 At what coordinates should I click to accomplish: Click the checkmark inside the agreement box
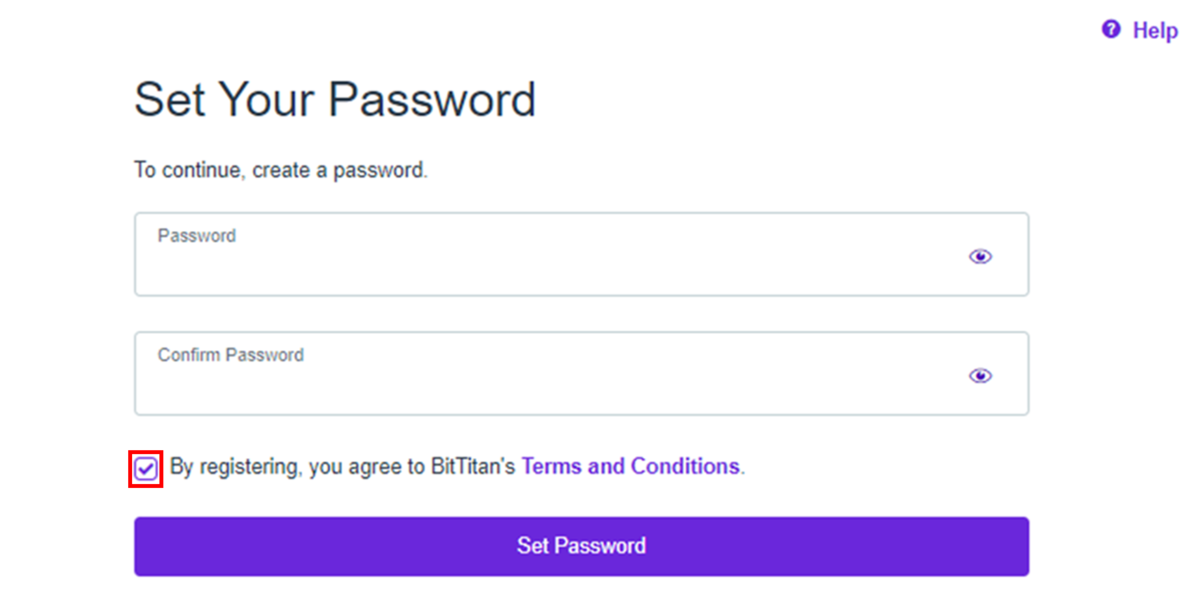[146, 468]
